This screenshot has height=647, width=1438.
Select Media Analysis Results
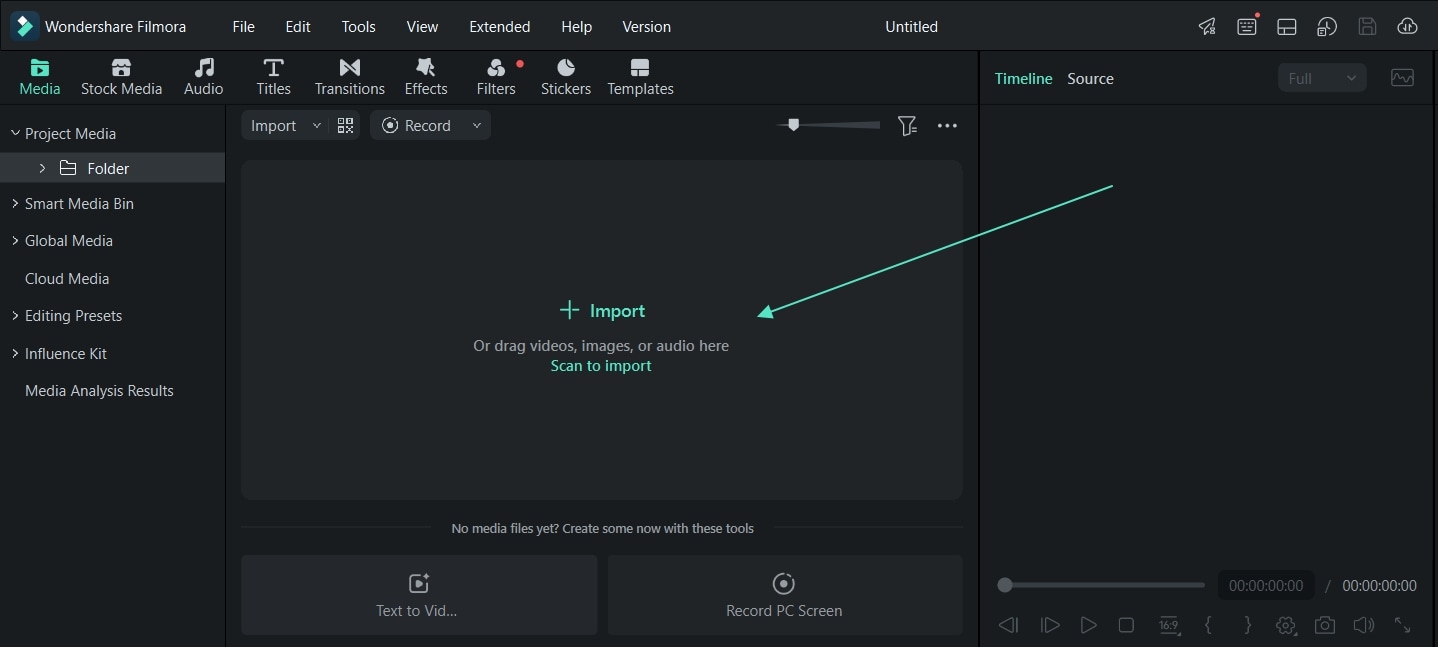[99, 390]
